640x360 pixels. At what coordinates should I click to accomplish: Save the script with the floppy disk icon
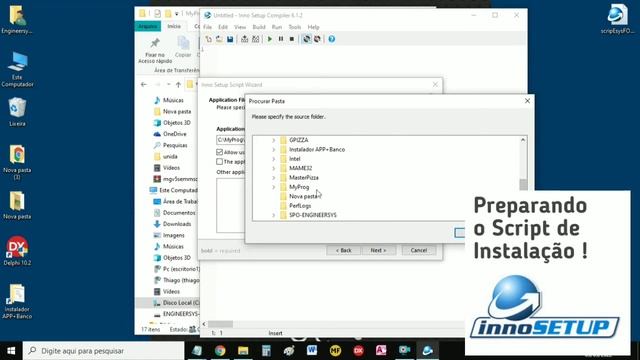pyautogui.click(x=230, y=39)
